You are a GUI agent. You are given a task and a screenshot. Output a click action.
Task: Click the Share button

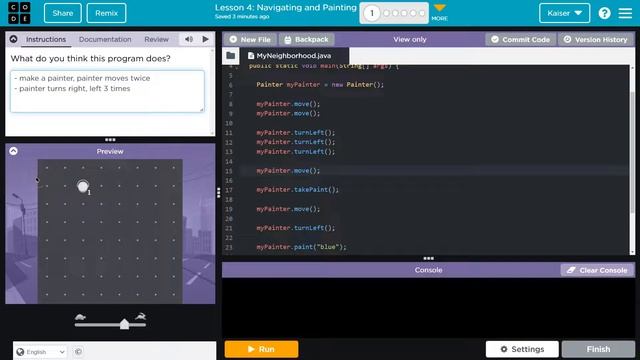coord(62,13)
